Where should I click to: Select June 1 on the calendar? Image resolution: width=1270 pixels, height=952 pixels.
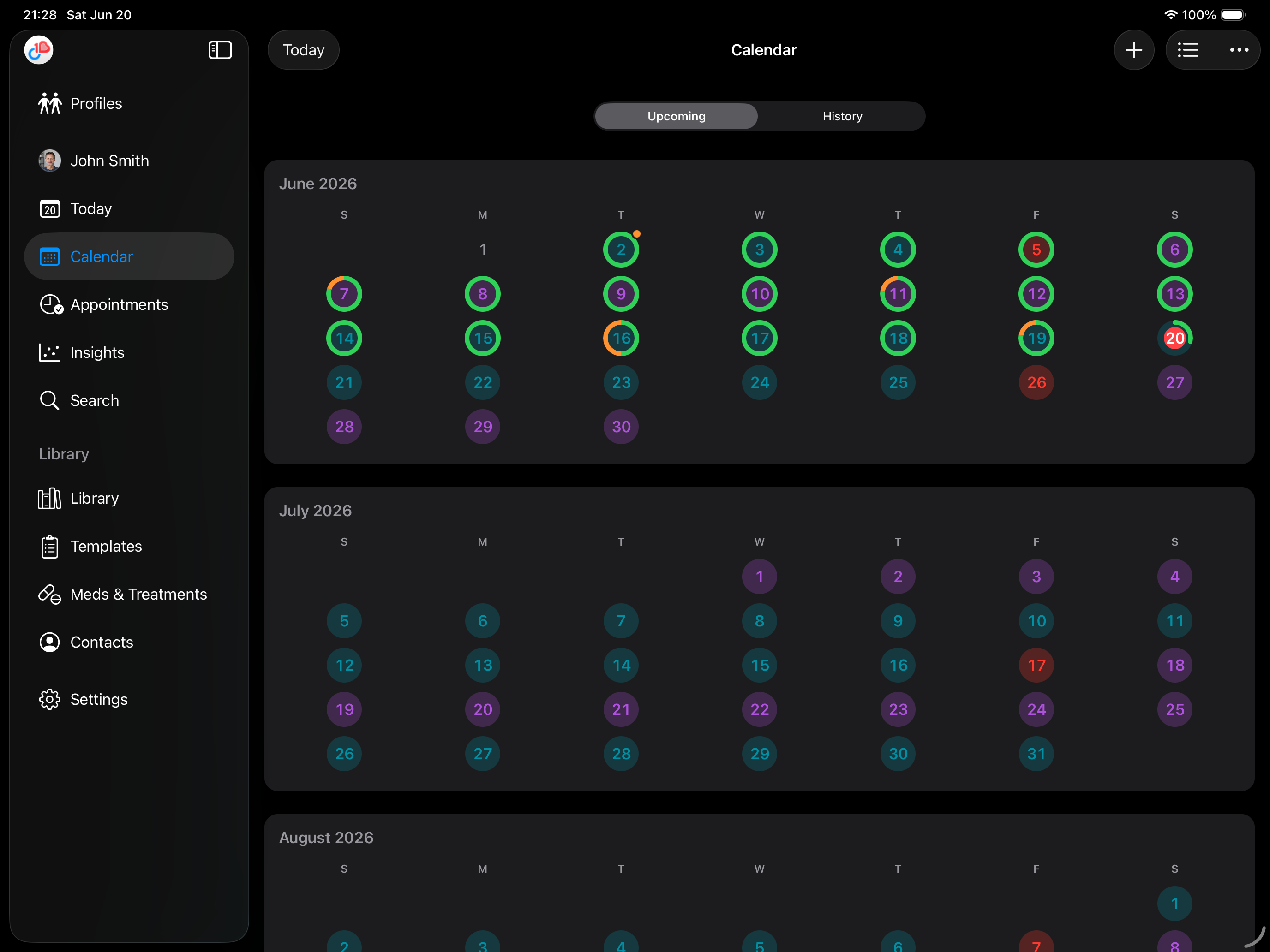[x=483, y=250]
